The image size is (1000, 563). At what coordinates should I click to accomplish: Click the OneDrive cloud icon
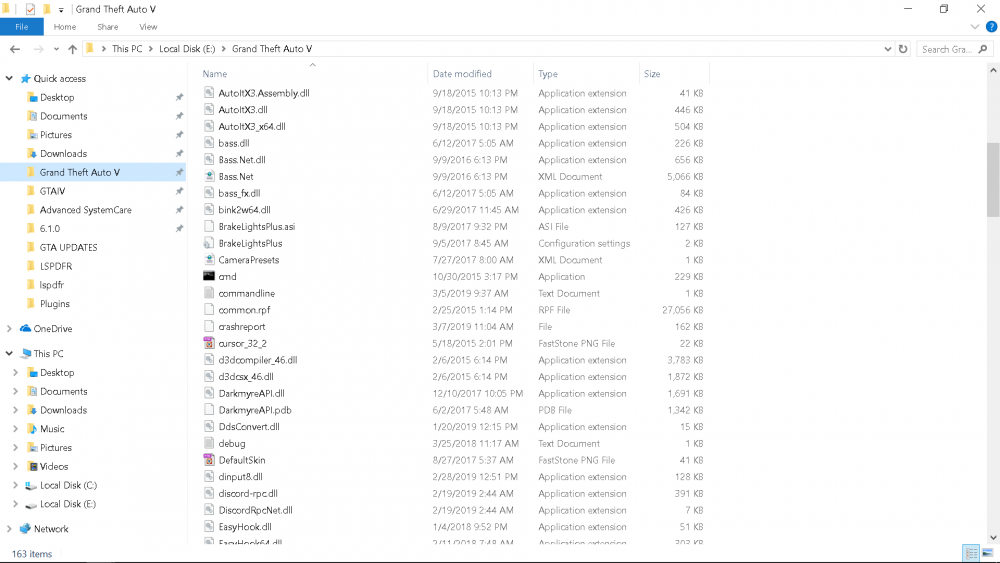click(x=26, y=328)
